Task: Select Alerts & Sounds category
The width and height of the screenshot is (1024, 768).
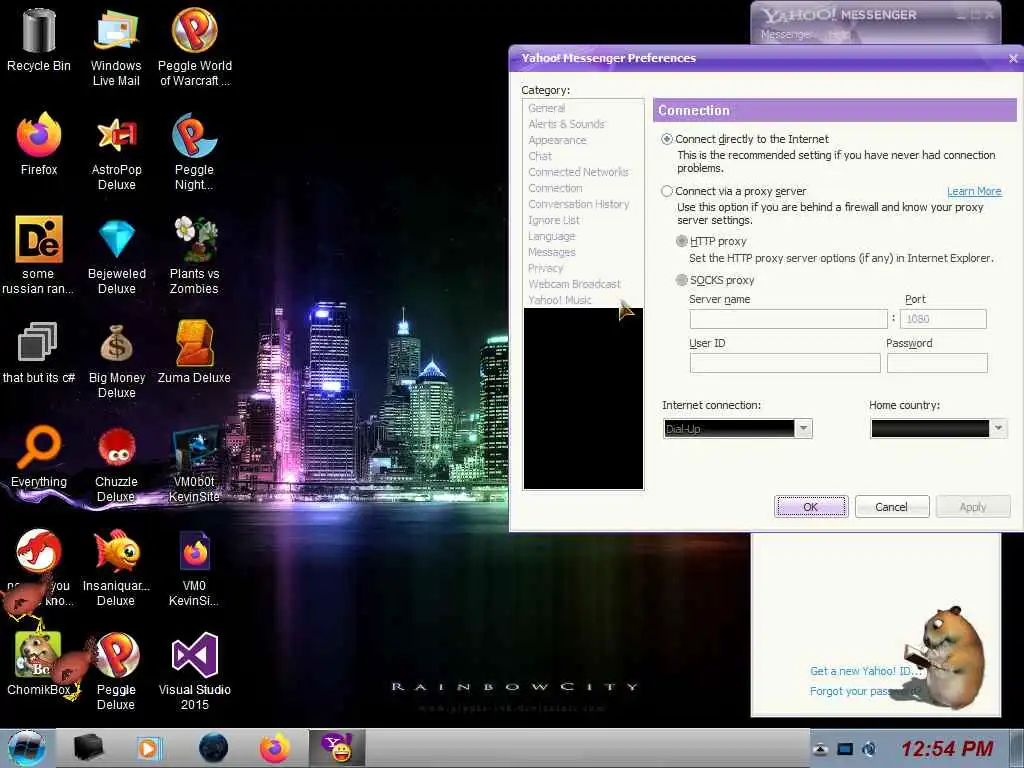Action: tap(566, 124)
